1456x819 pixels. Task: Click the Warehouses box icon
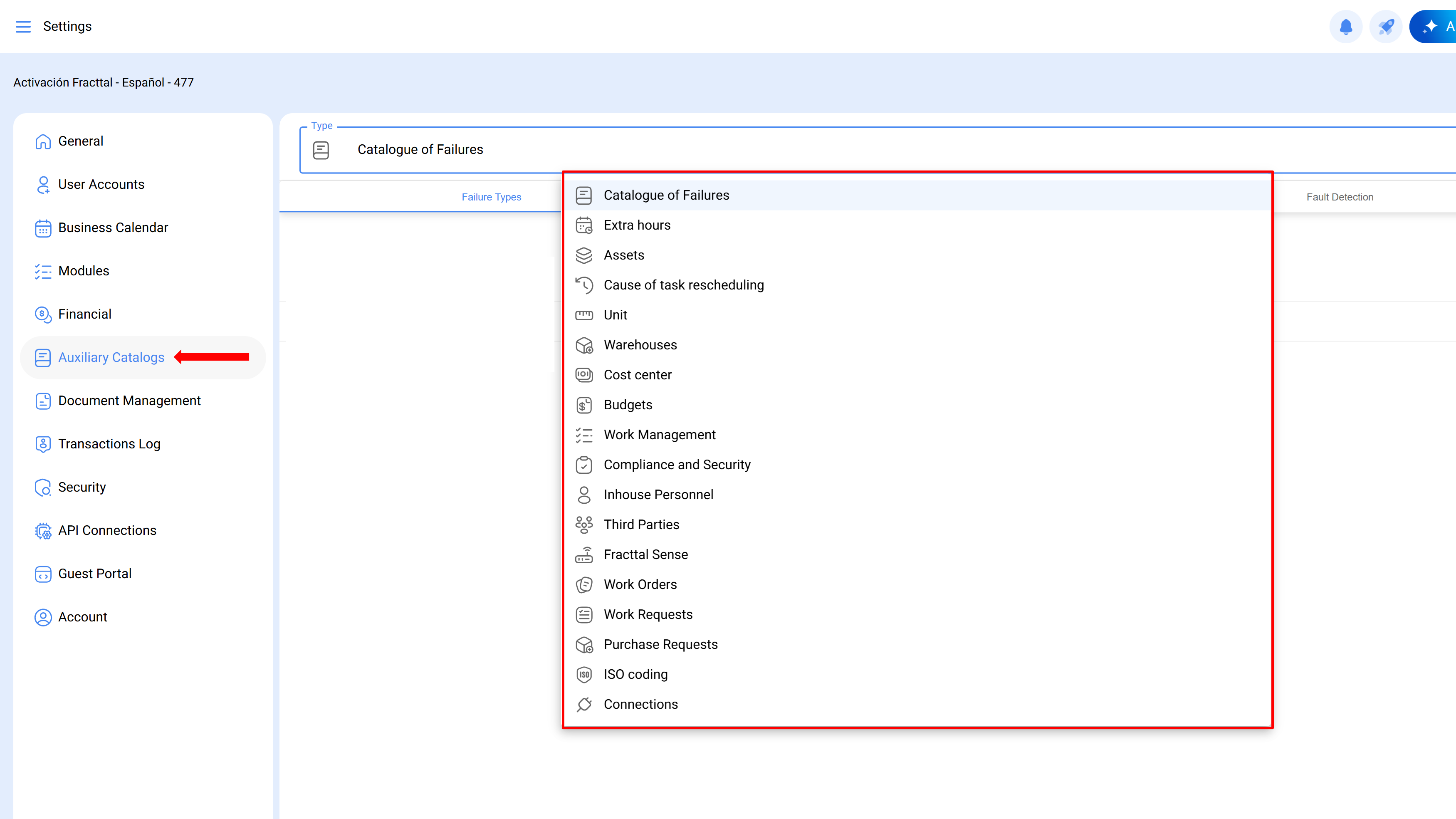click(584, 345)
